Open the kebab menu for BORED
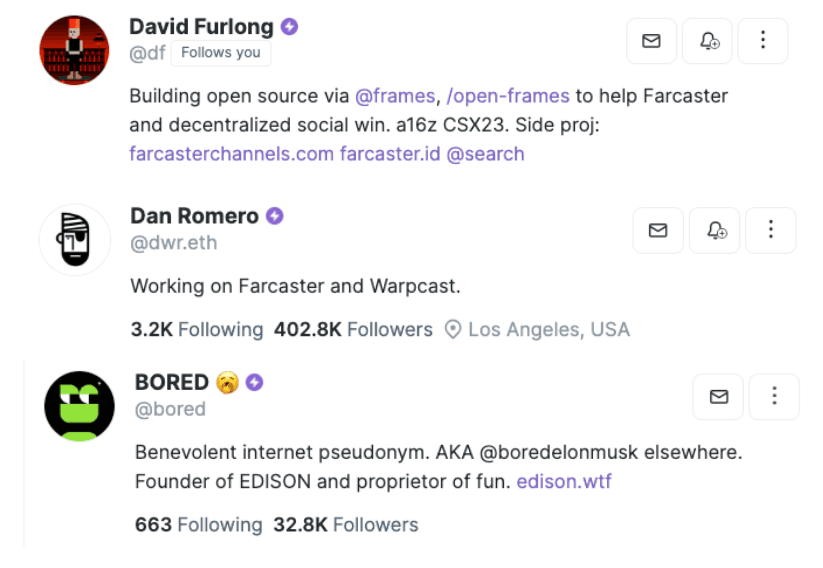 click(774, 397)
